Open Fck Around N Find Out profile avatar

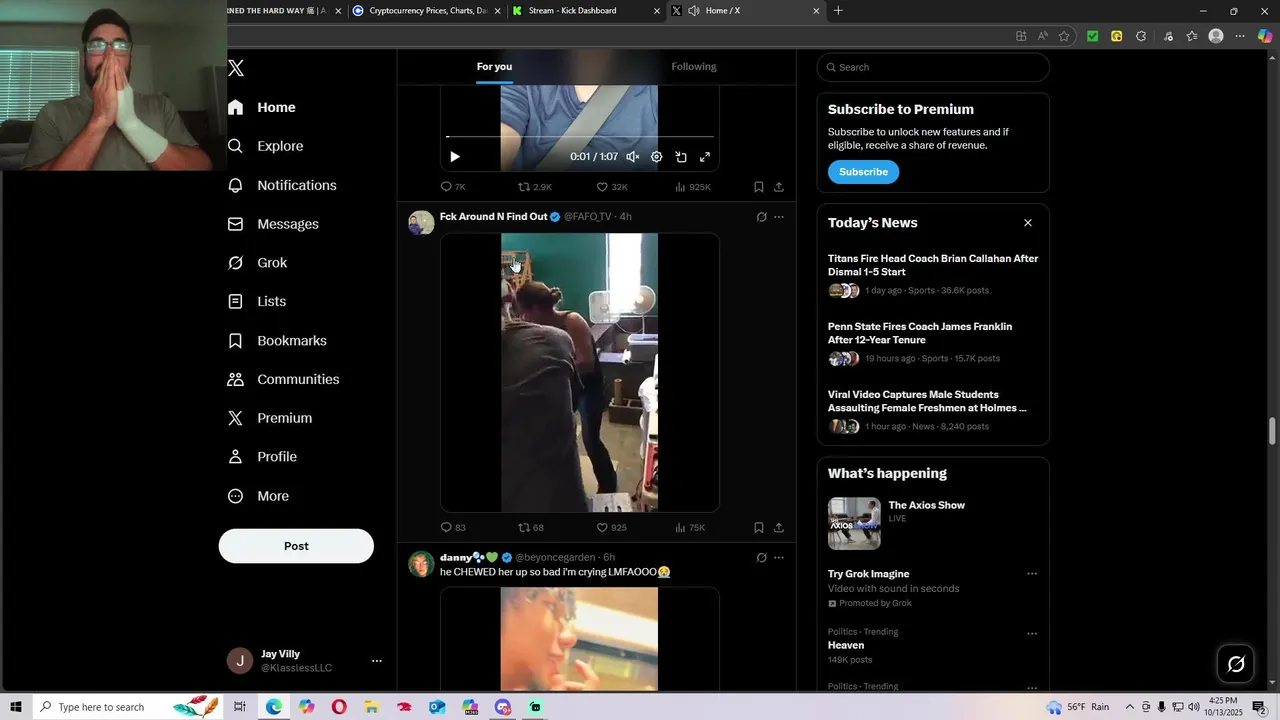tap(421, 223)
